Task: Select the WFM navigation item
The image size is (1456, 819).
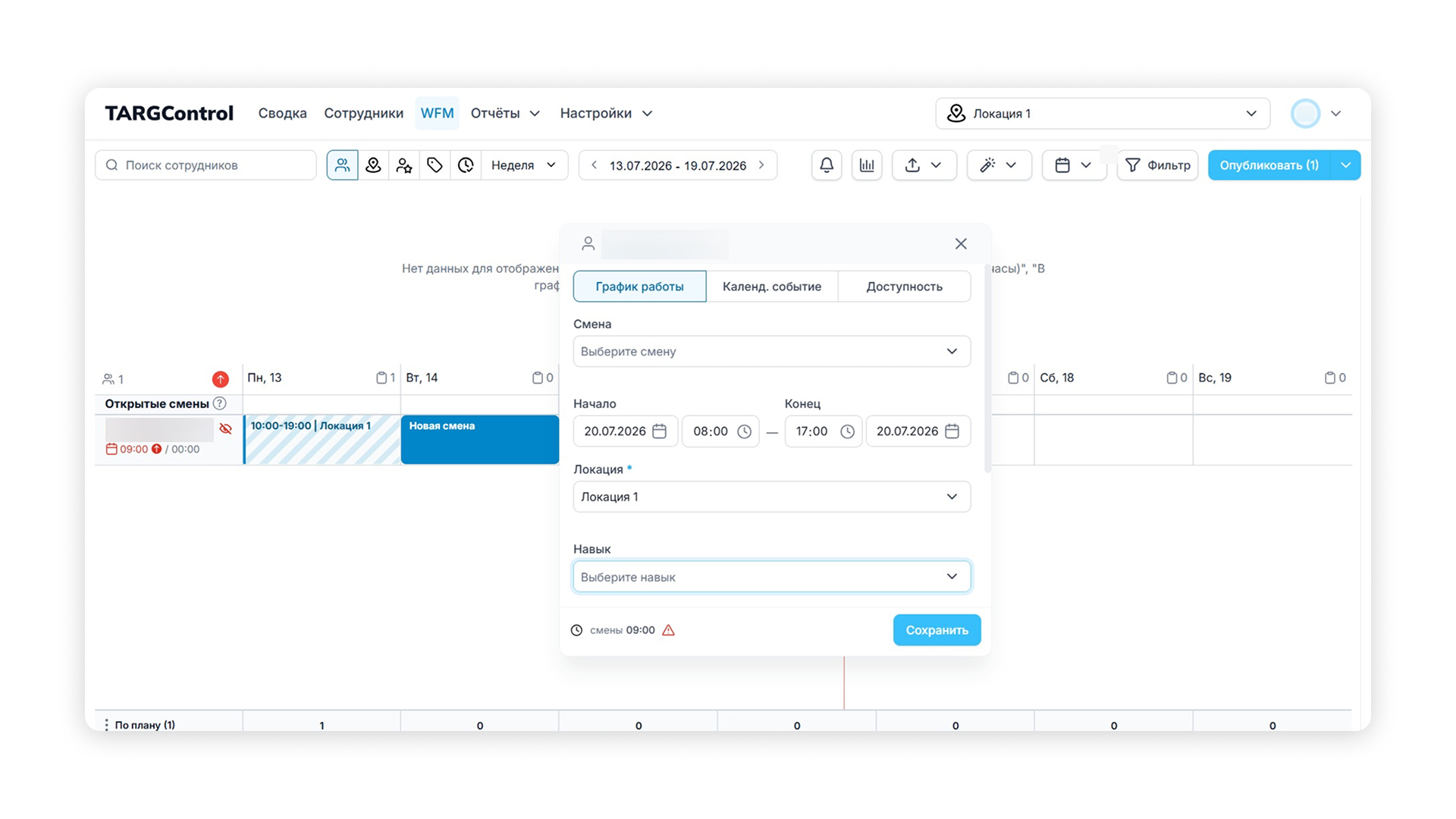Action: point(437,114)
